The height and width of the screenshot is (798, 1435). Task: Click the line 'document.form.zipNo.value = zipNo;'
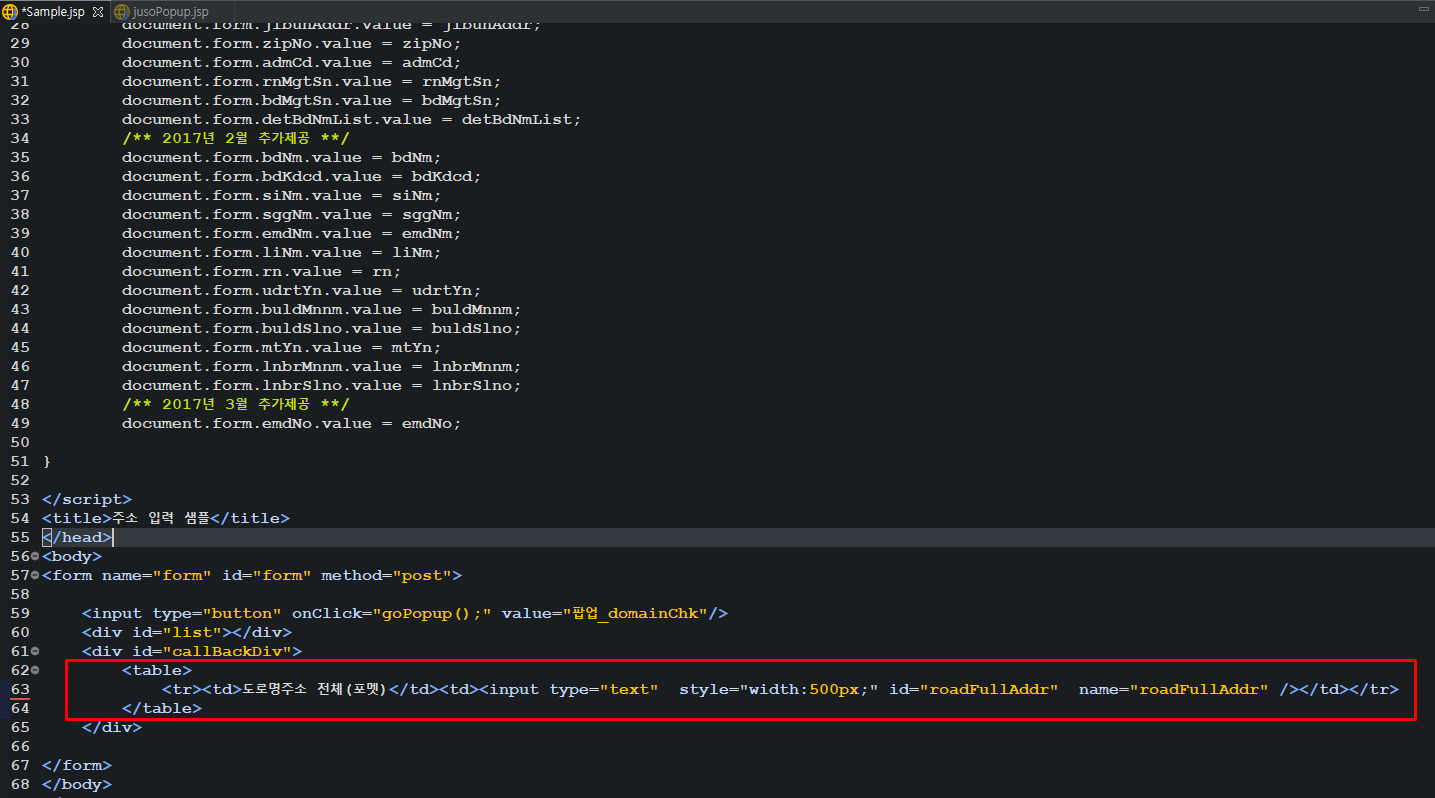point(291,43)
